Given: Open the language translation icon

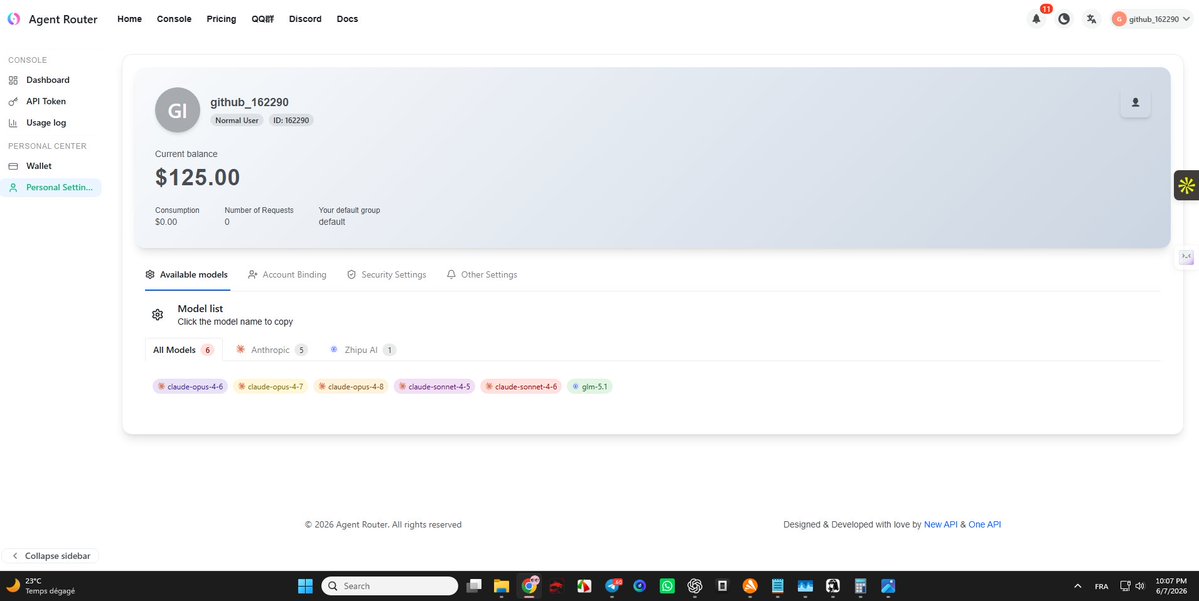Looking at the screenshot, I should (1091, 19).
